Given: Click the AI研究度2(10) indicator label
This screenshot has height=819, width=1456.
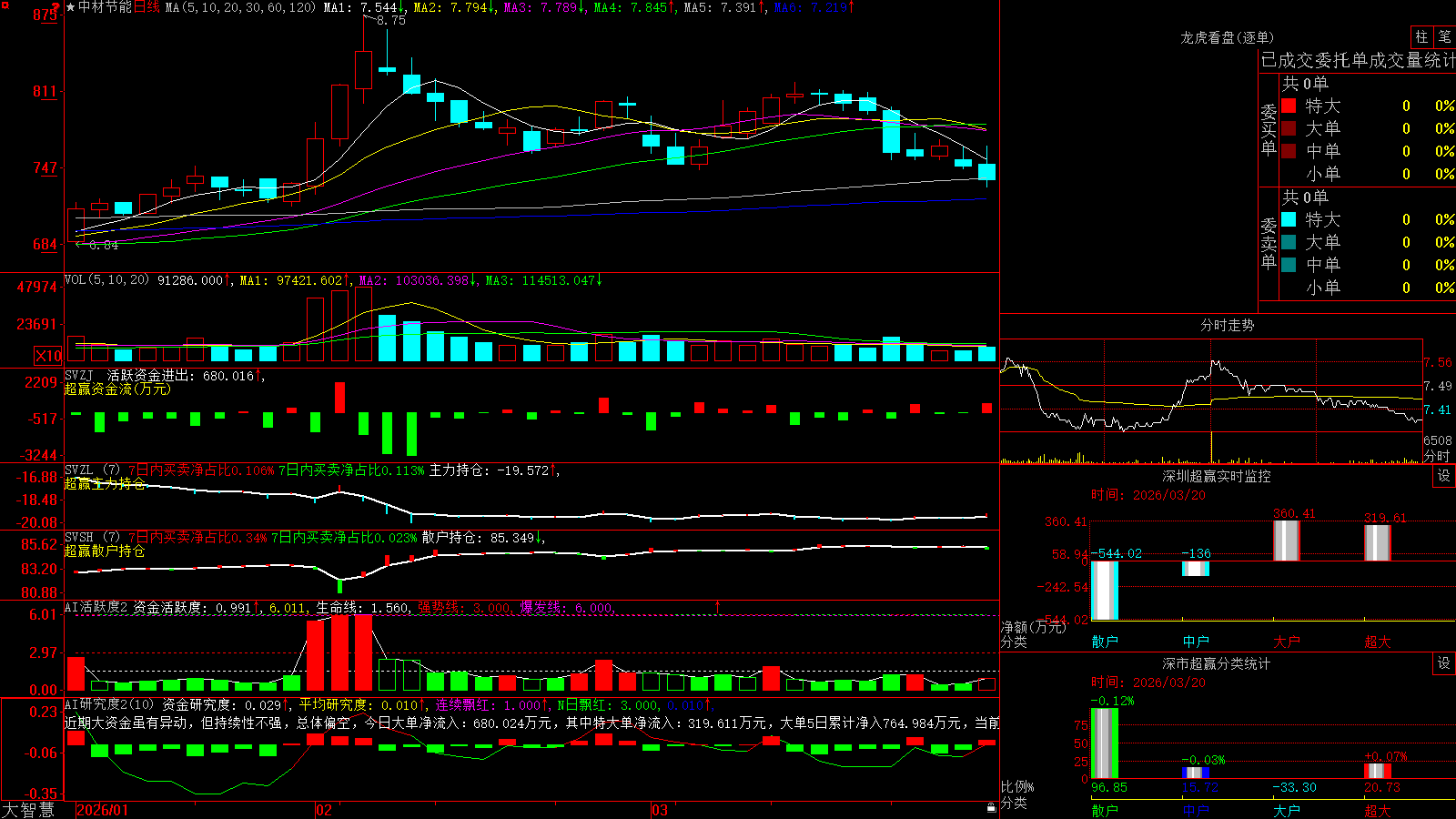Looking at the screenshot, I should (x=109, y=704).
